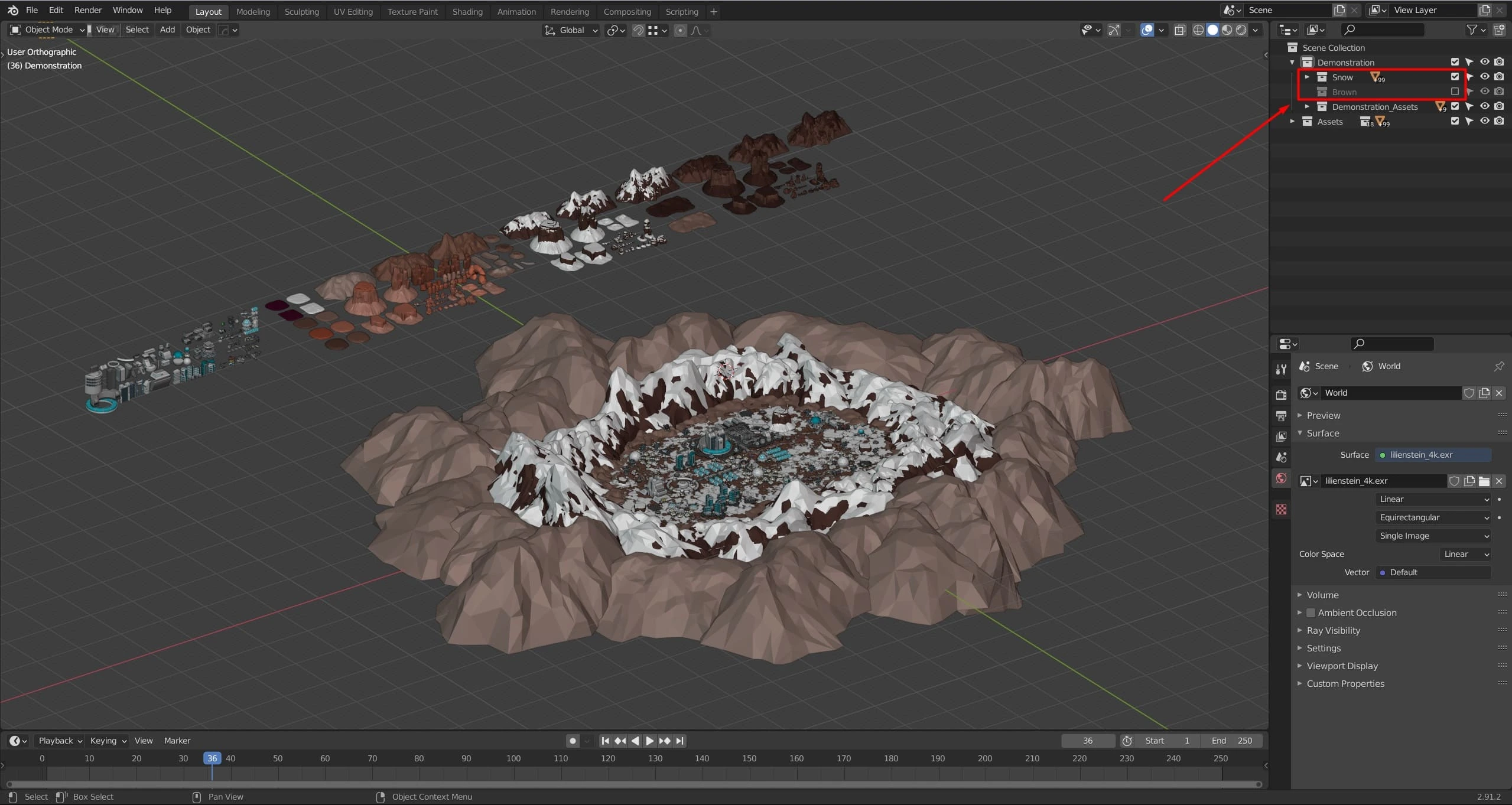The image size is (1512, 805).
Task: Toggle X-ray viewport mode
Action: tap(1180, 30)
